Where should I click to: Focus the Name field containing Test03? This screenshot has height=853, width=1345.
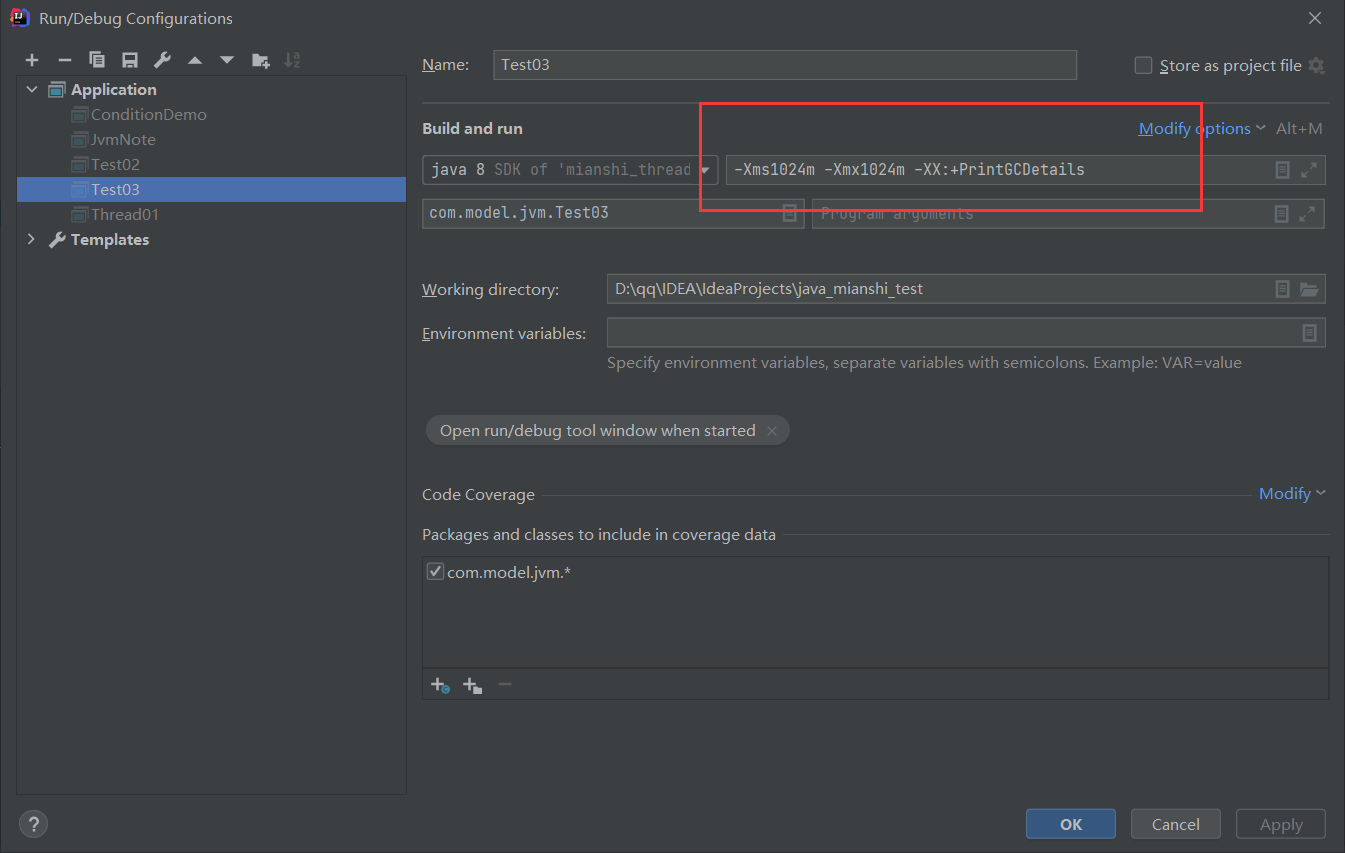click(x=785, y=65)
